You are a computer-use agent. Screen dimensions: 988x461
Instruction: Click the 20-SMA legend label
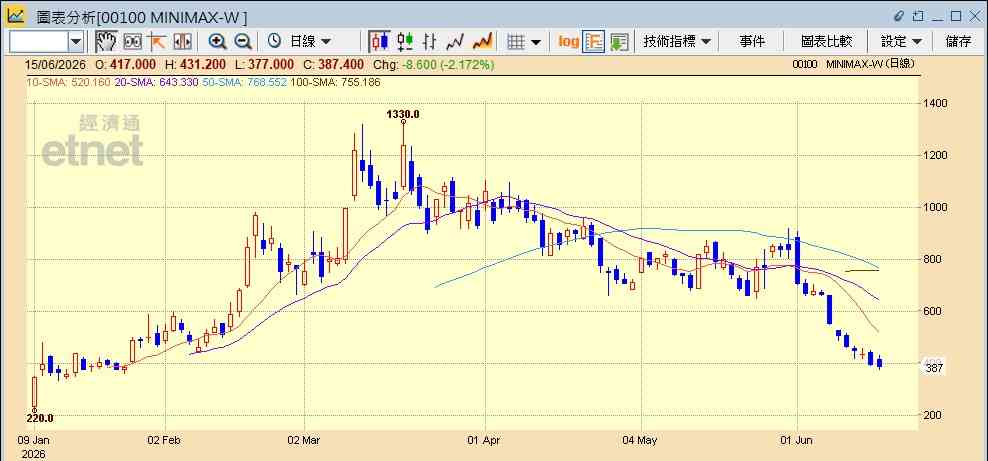point(156,82)
